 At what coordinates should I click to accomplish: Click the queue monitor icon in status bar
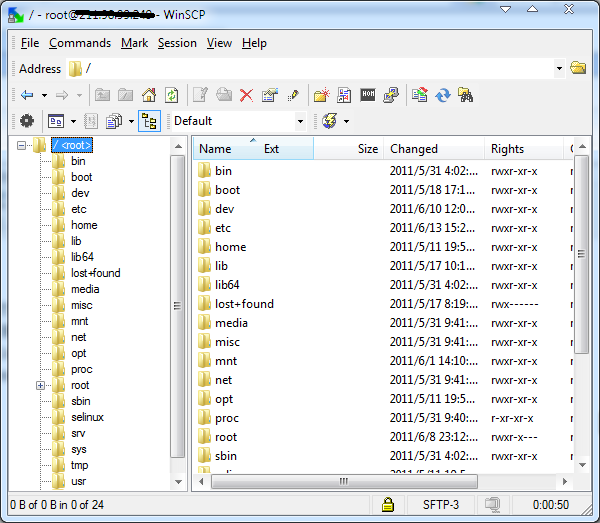(492, 505)
